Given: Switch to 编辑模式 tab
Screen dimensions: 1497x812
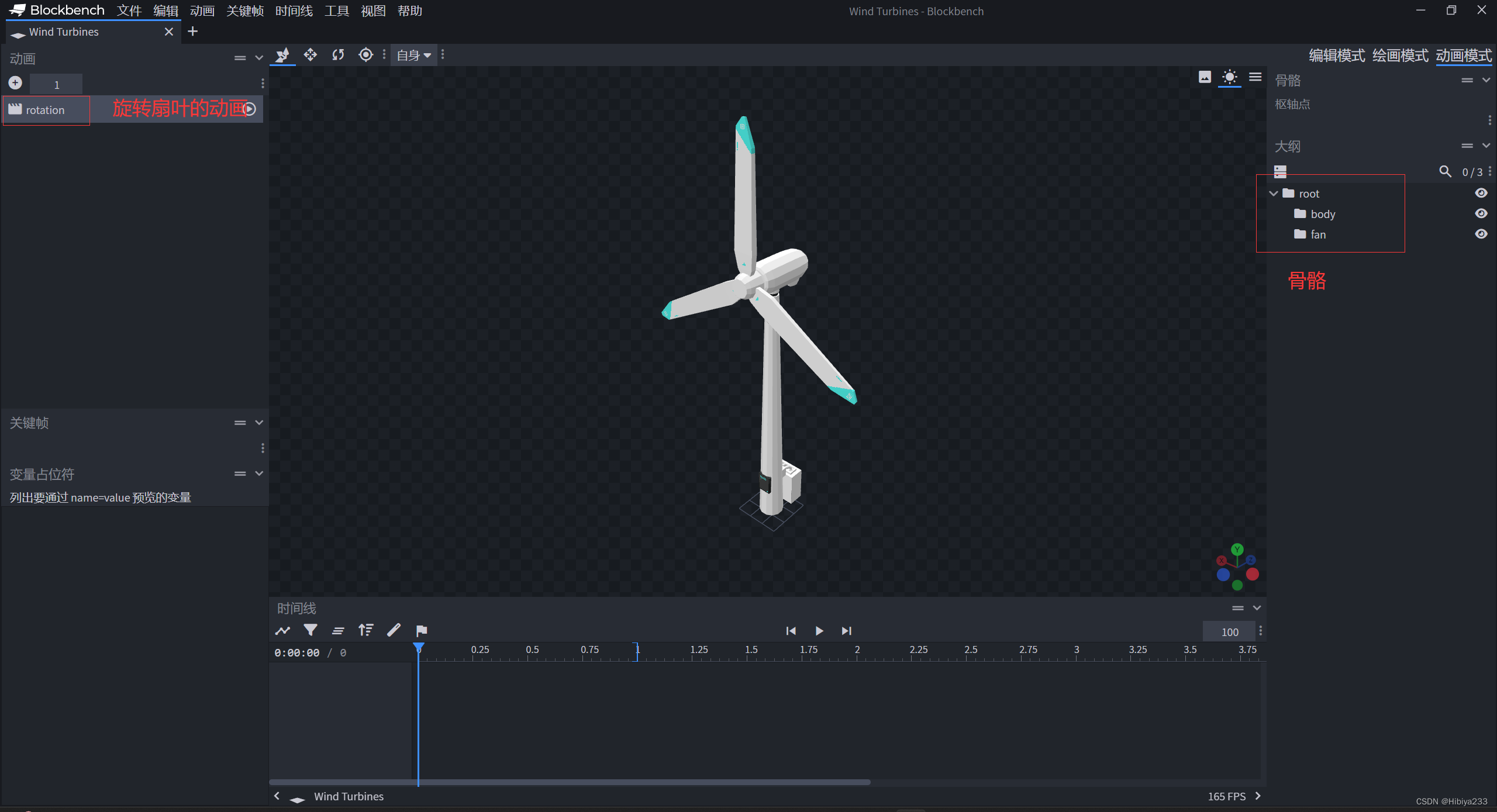Looking at the screenshot, I should point(1336,56).
